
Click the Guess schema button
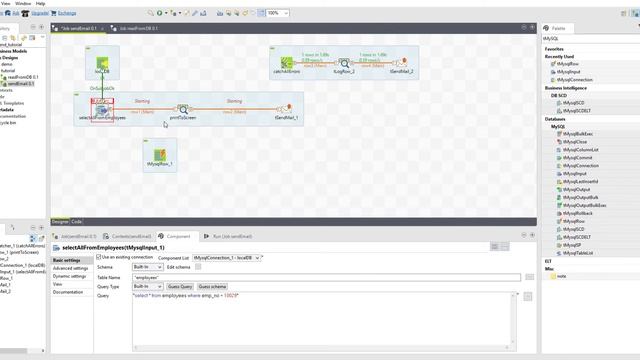click(x=212, y=287)
